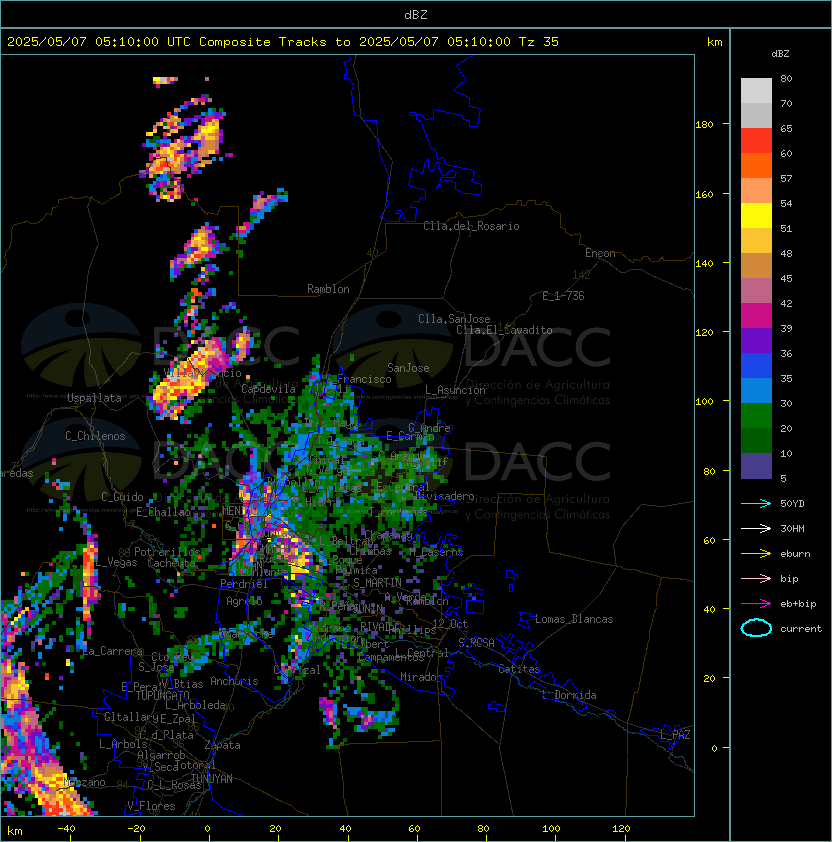The image size is (832, 842).
Task: Click the L_Dormida place label
Action: 569,695
